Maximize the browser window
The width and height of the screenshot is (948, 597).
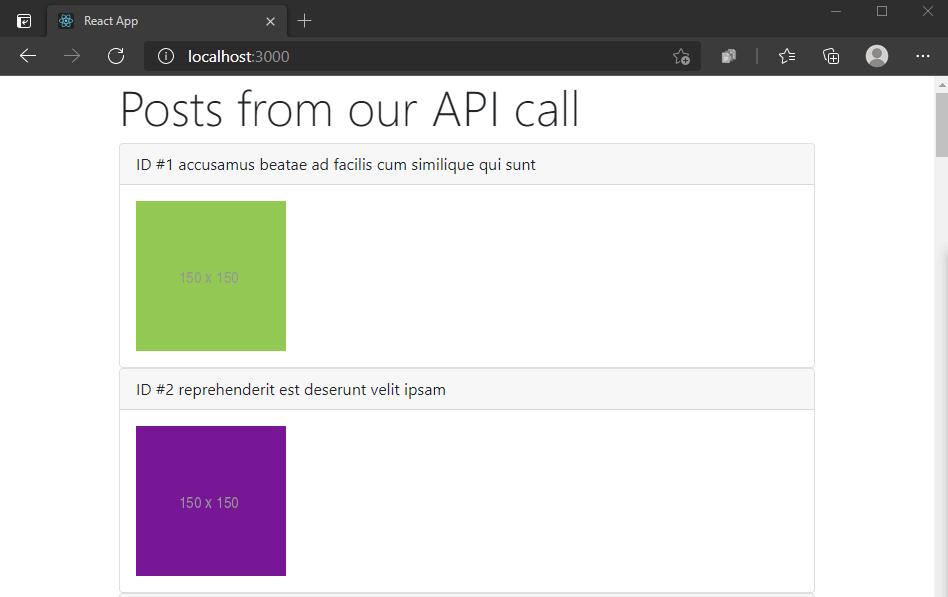click(x=882, y=11)
